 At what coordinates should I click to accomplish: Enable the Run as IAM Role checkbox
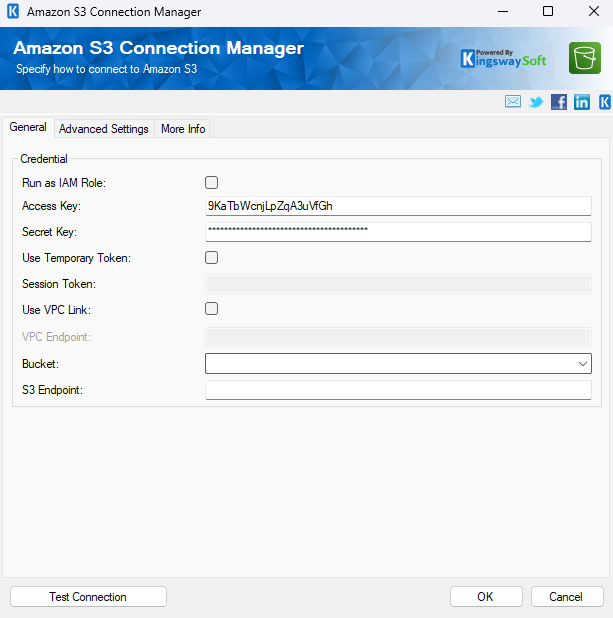[211, 182]
